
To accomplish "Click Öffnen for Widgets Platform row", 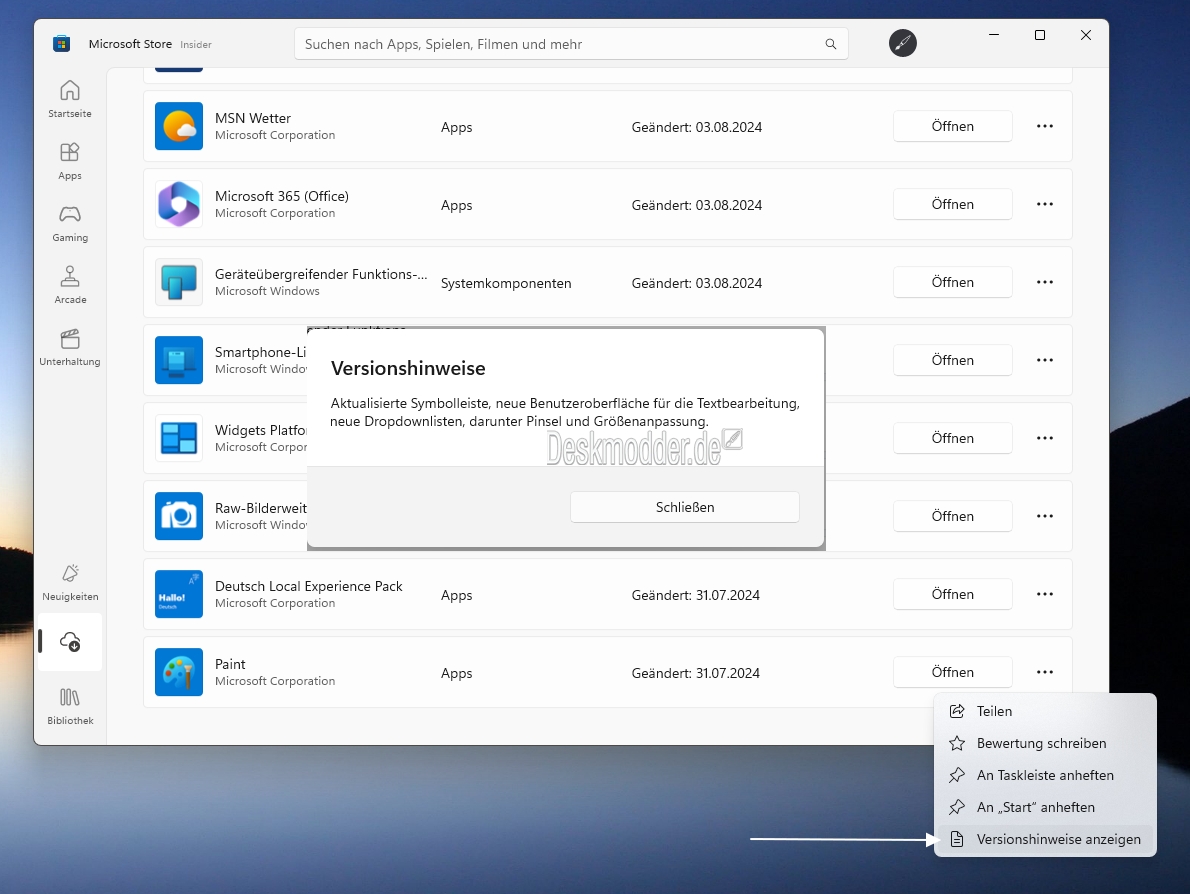I will (x=952, y=438).
